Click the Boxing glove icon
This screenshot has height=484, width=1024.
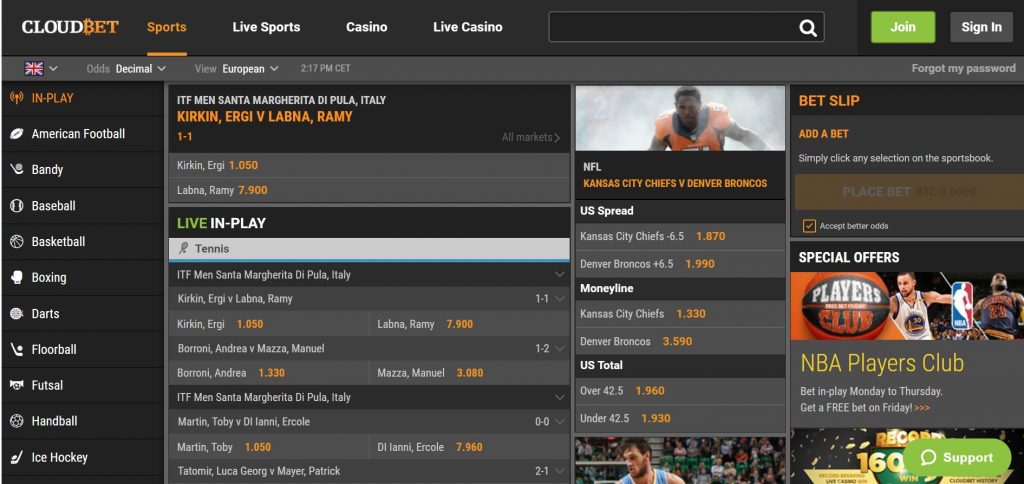tap(17, 278)
